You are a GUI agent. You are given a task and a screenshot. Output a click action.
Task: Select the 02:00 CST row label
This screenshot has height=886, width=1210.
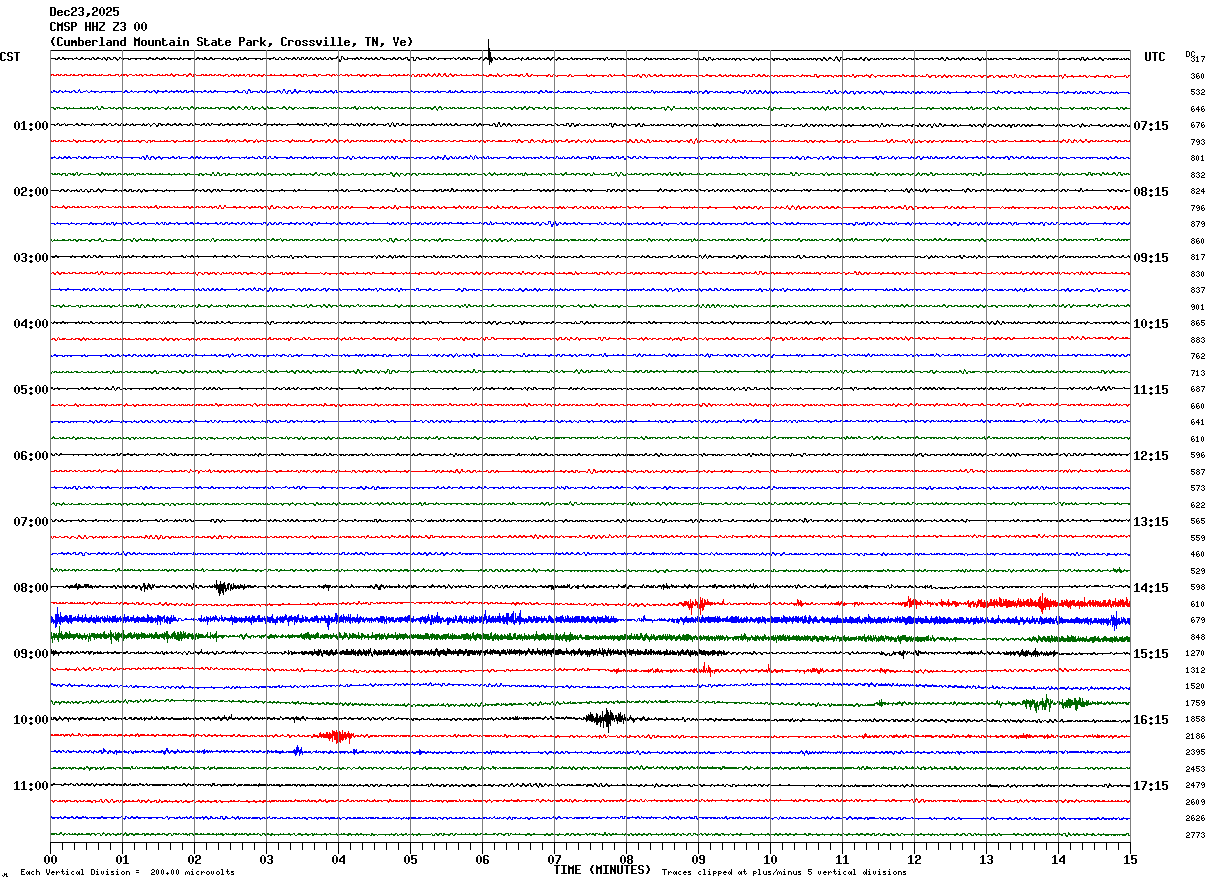[31, 192]
